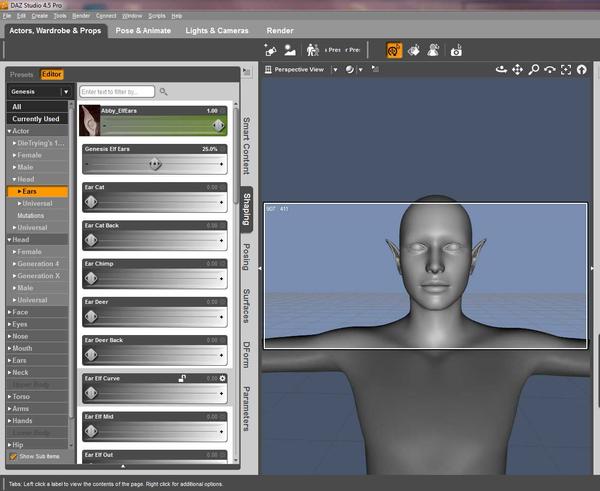Click the collapse arrow at viewport left edge
Viewport: 600px width, 491px height.
(260, 268)
